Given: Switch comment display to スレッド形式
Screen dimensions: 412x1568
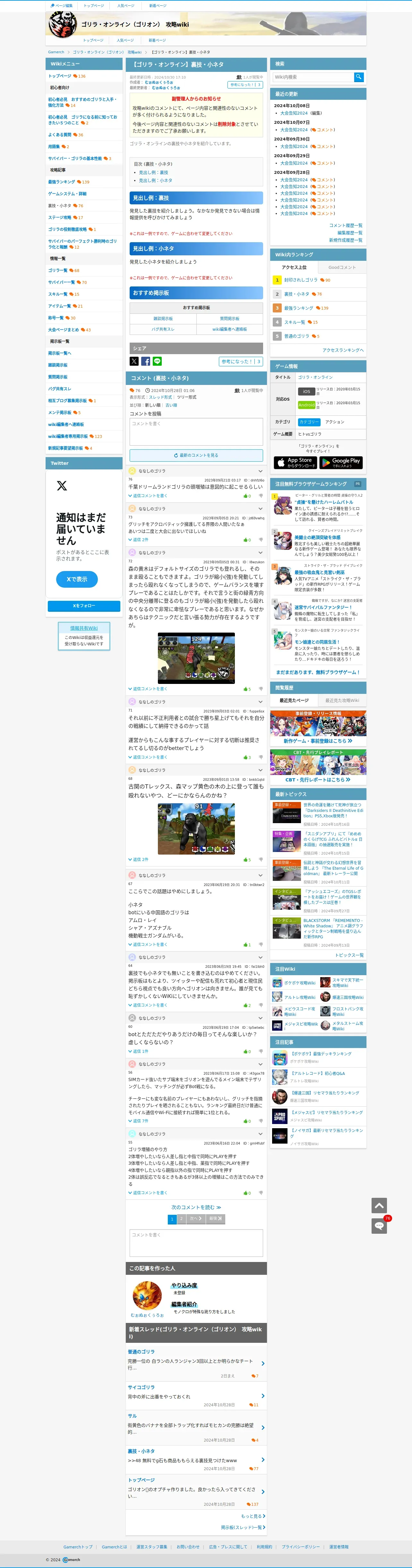Looking at the screenshot, I should pyautogui.click(x=160, y=397).
